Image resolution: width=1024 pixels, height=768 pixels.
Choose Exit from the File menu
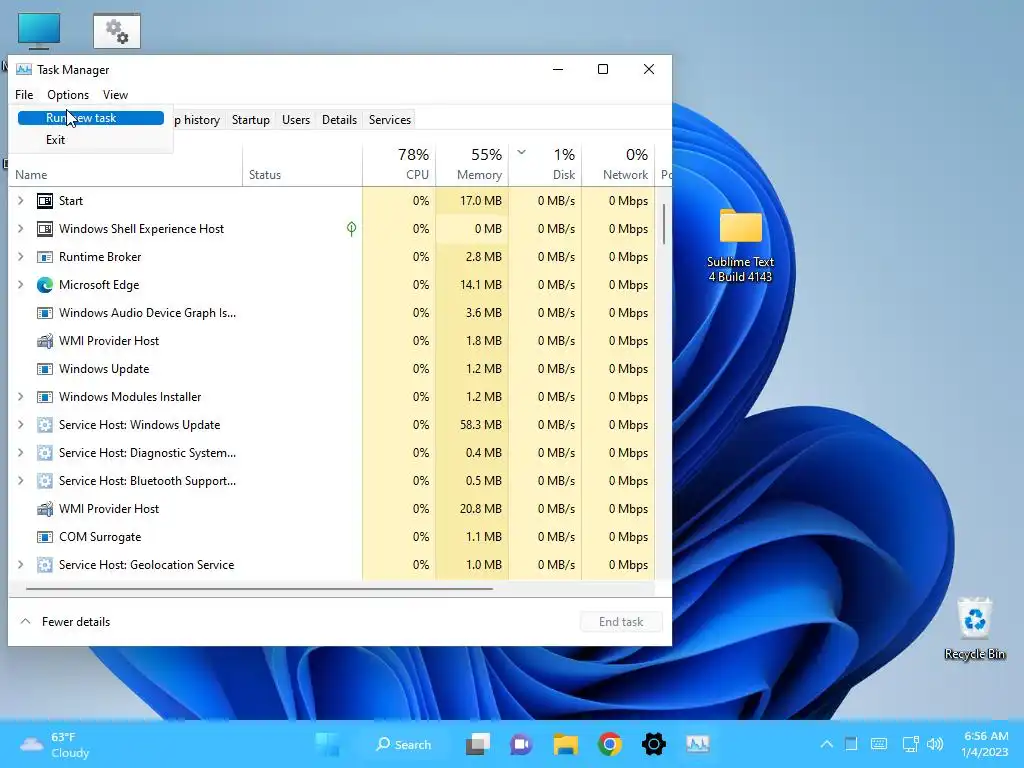pyautogui.click(x=91, y=140)
